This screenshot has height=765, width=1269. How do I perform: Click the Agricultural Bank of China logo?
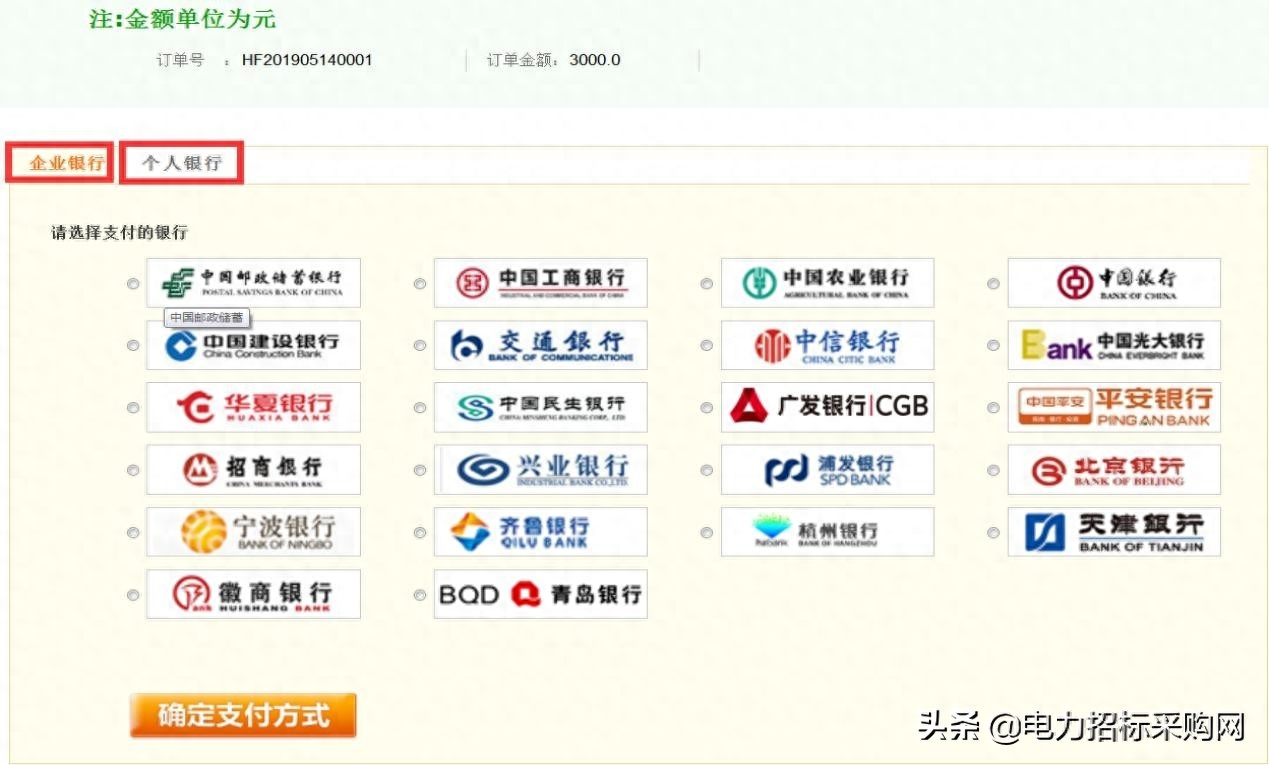click(x=827, y=283)
